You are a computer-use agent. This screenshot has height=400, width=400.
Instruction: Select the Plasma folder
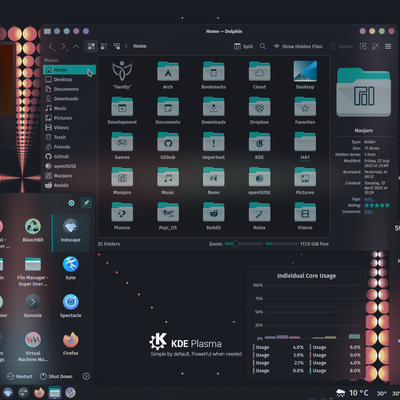pyautogui.click(x=122, y=216)
